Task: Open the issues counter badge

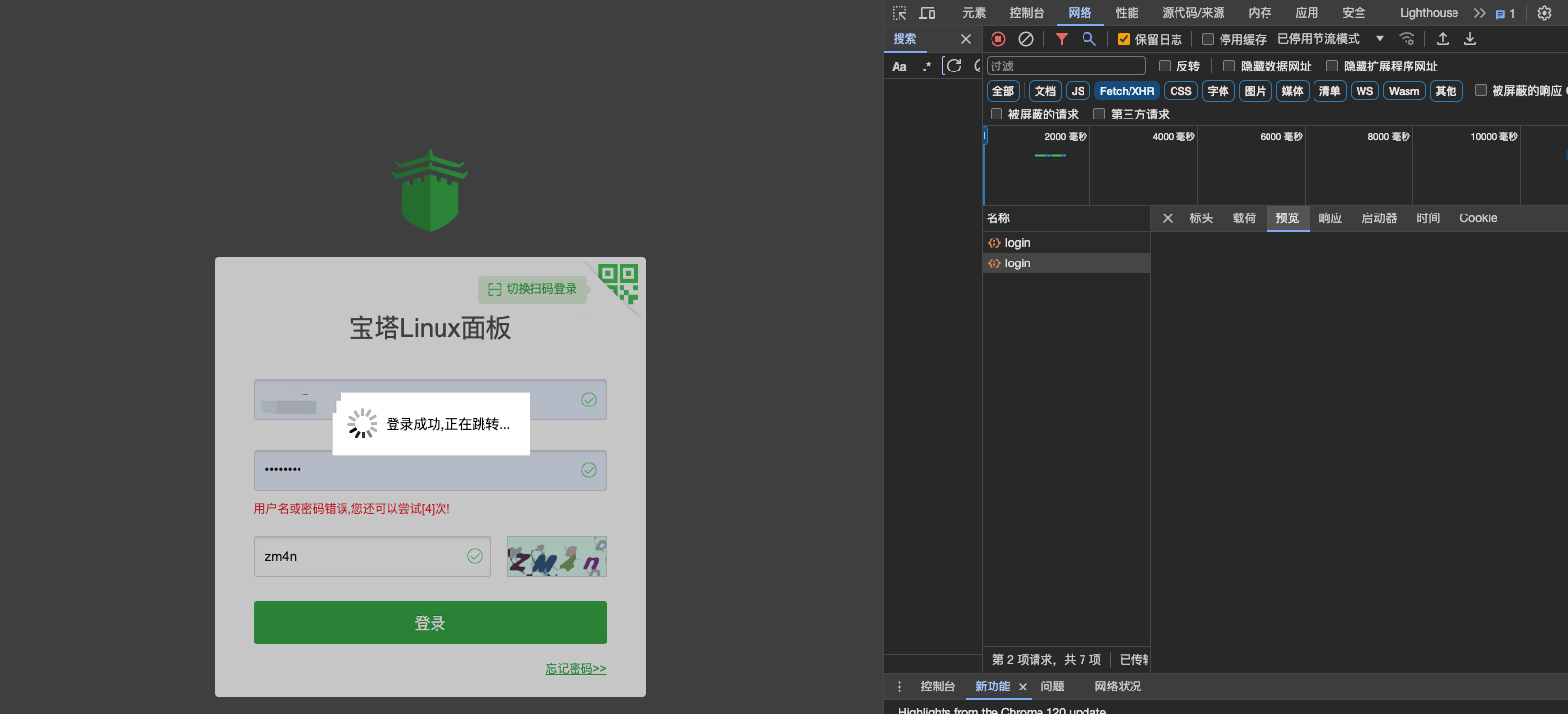Action: (1505, 13)
